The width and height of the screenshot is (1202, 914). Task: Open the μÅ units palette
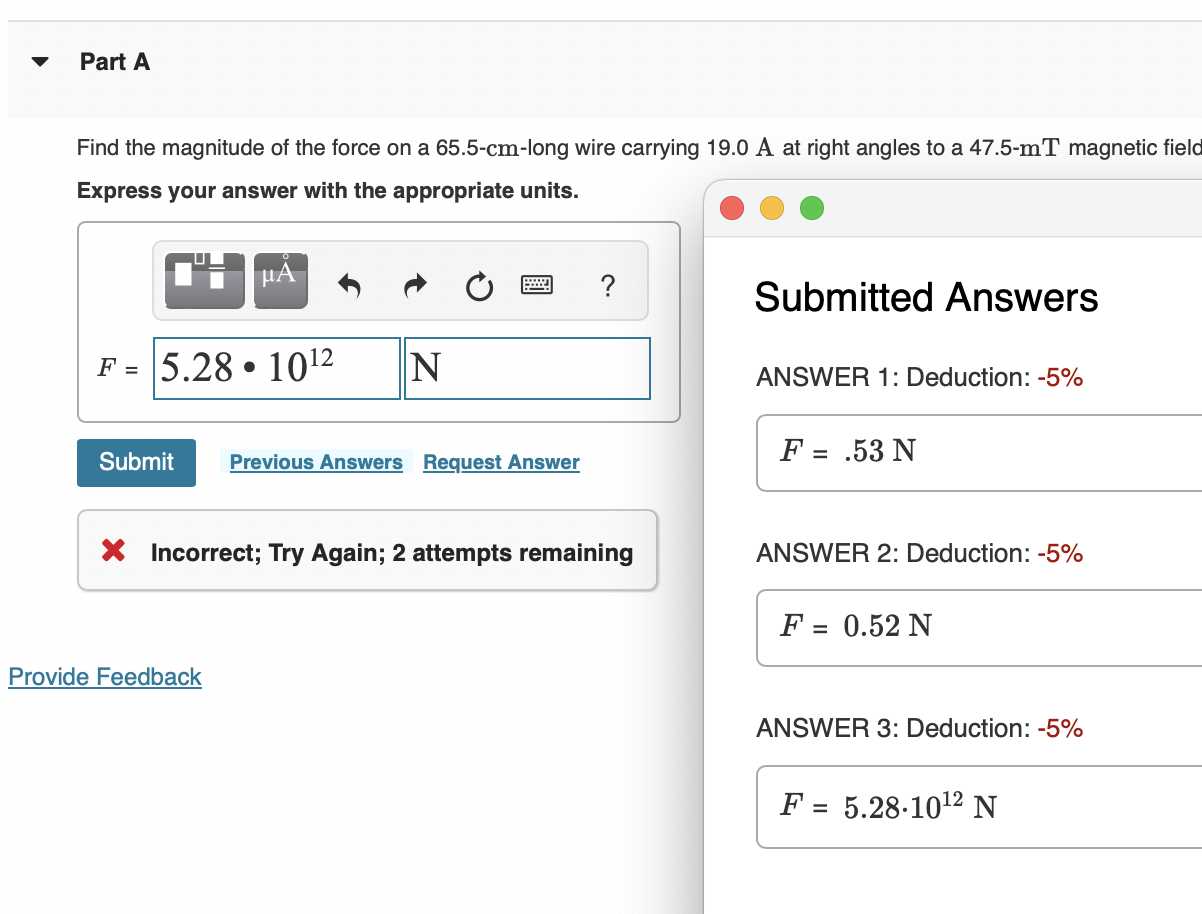pos(280,280)
